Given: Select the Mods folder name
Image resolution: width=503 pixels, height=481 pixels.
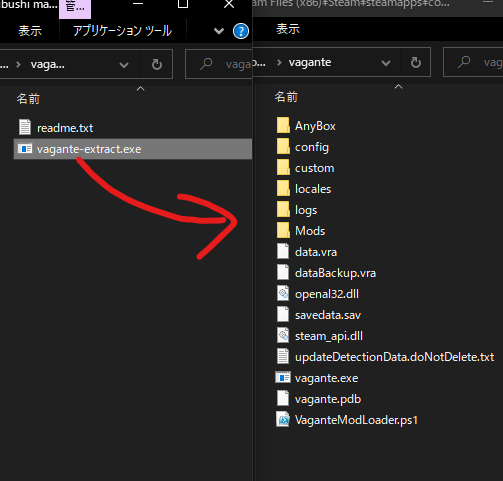Looking at the screenshot, I should 310,231.
